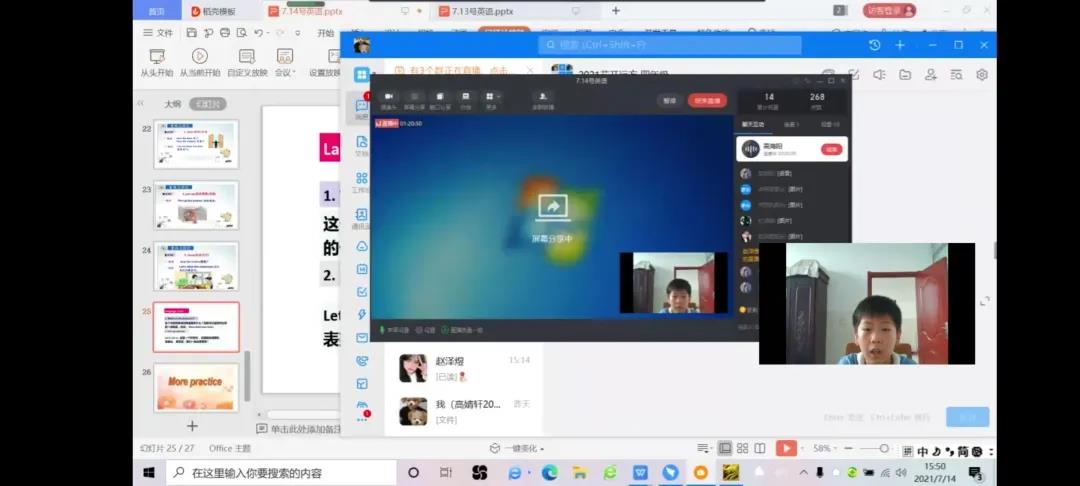
Task: Select the 大纲 outline panel tab
Action: pyautogui.click(x=173, y=104)
